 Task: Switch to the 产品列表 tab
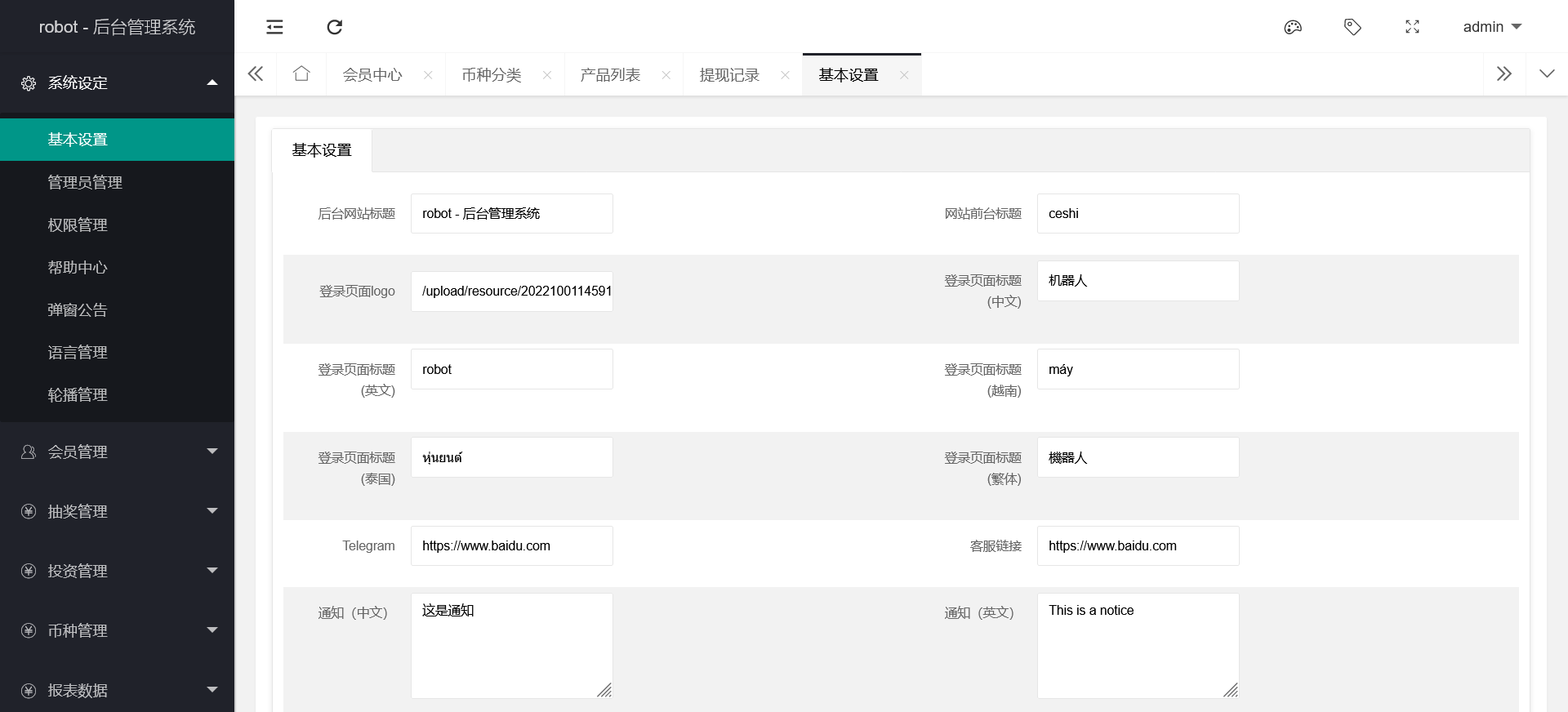click(x=610, y=75)
